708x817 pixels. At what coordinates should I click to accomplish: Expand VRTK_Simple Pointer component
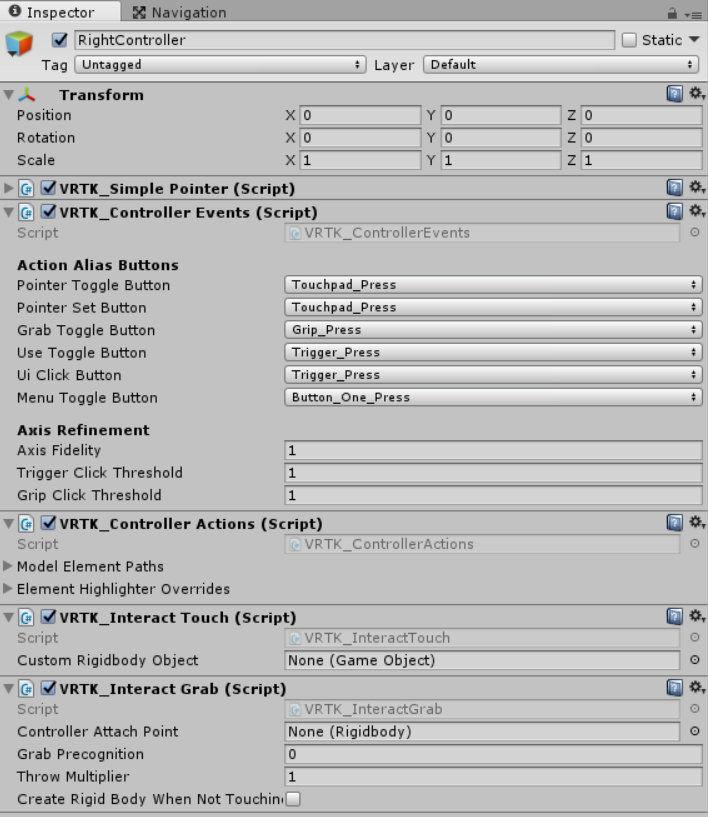[x=8, y=188]
